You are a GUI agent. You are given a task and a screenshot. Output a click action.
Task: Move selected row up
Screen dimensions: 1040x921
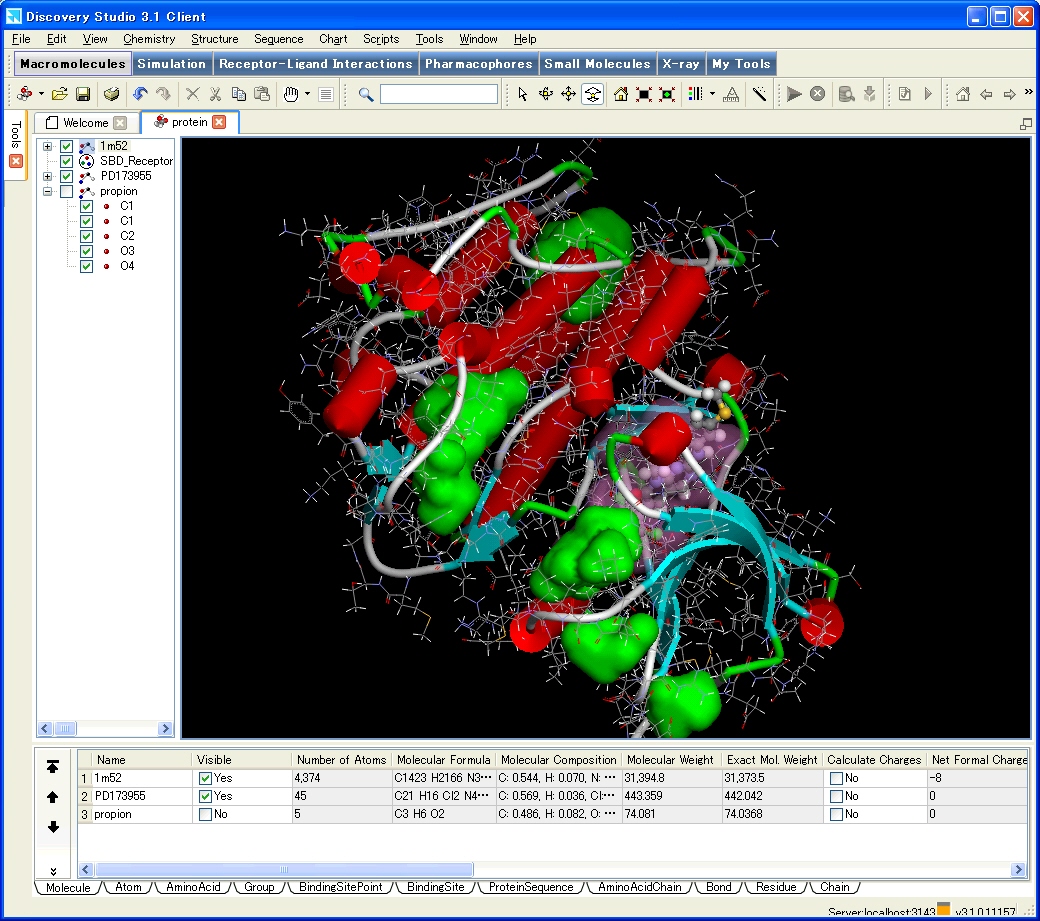point(53,796)
